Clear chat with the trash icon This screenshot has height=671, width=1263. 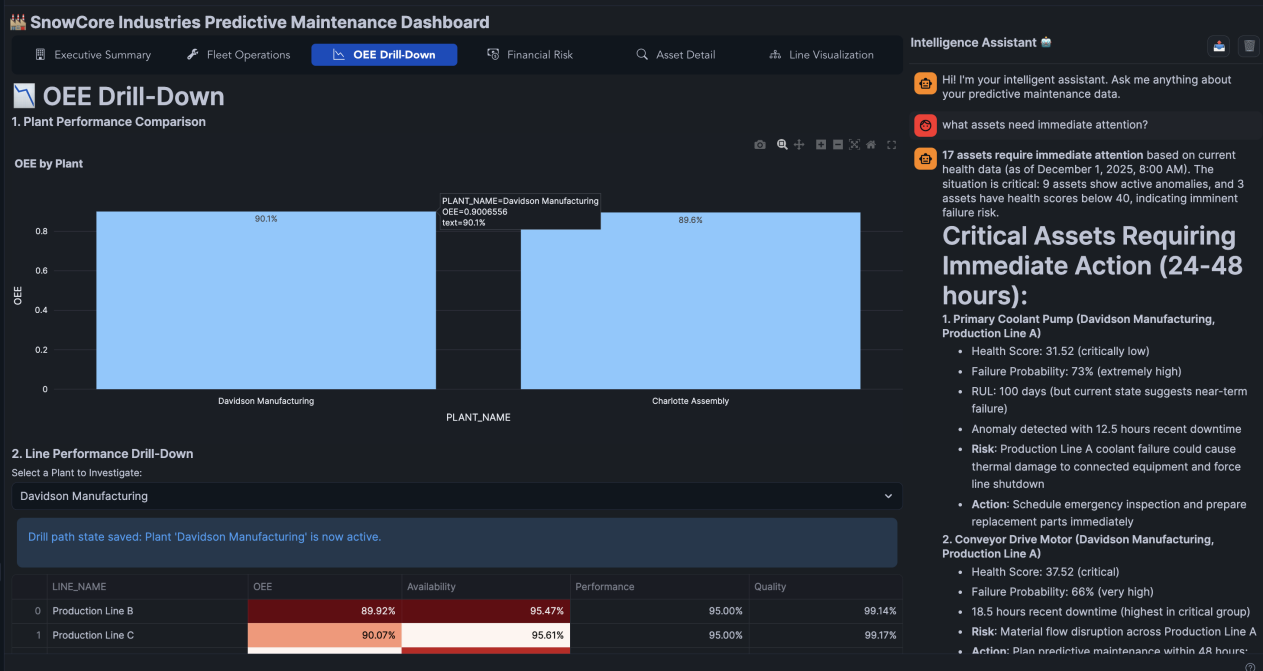click(x=1248, y=45)
